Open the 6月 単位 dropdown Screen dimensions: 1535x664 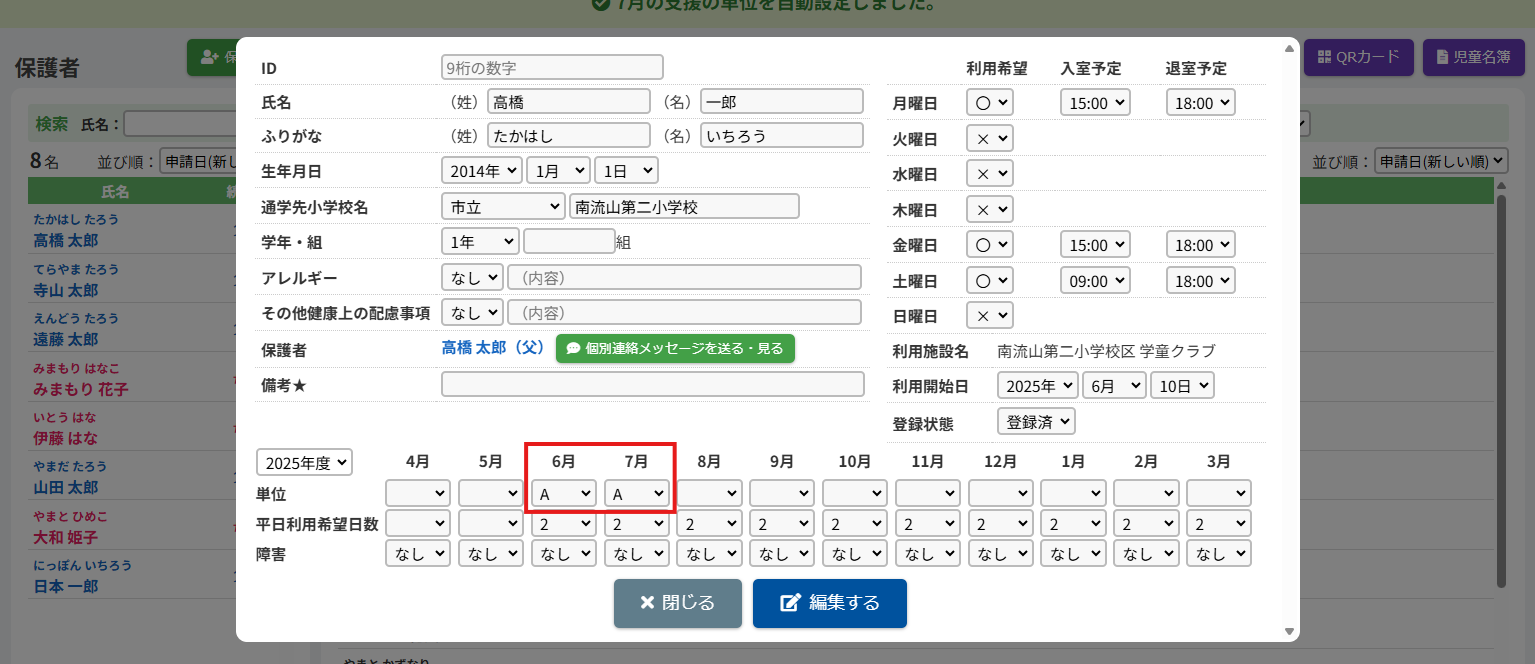point(564,494)
